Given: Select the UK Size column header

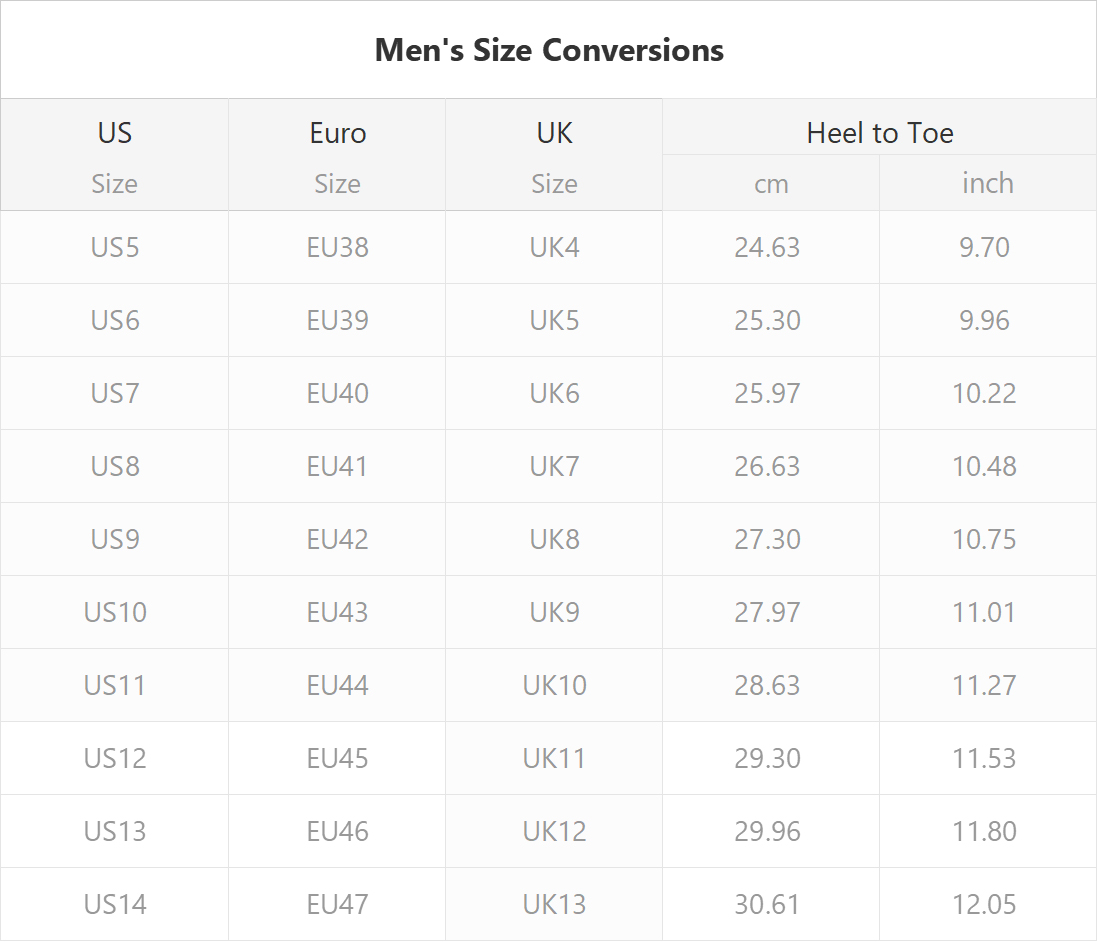Looking at the screenshot, I should pos(554,155).
